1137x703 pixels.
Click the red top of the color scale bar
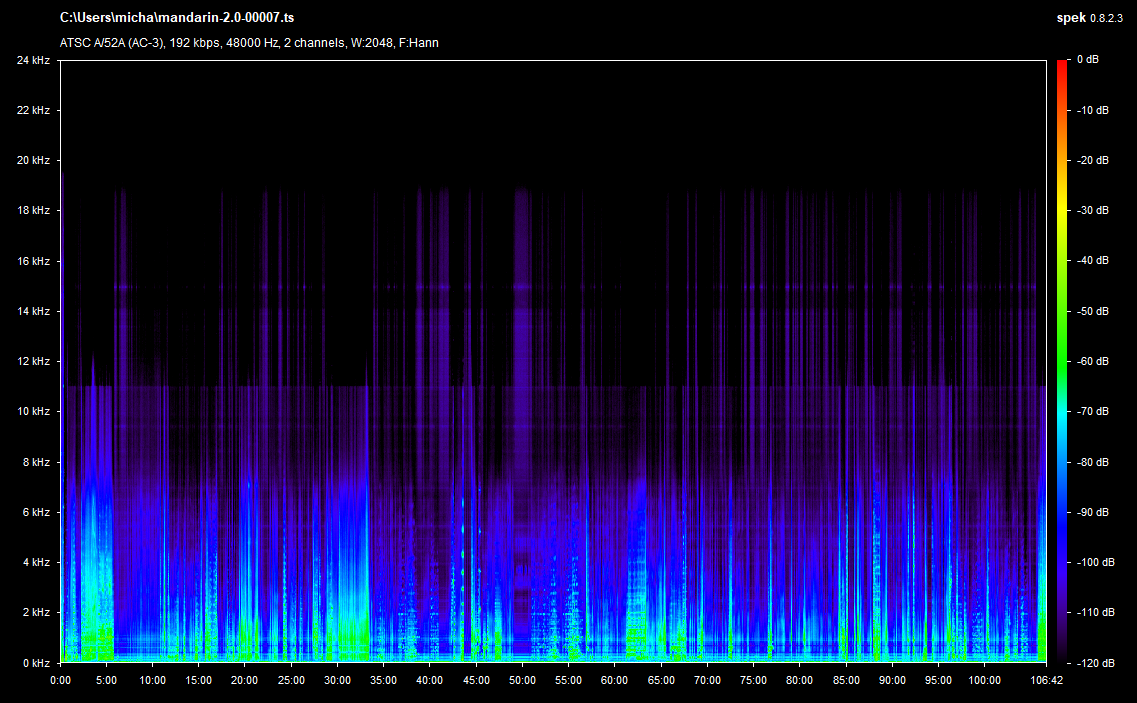click(x=1062, y=66)
